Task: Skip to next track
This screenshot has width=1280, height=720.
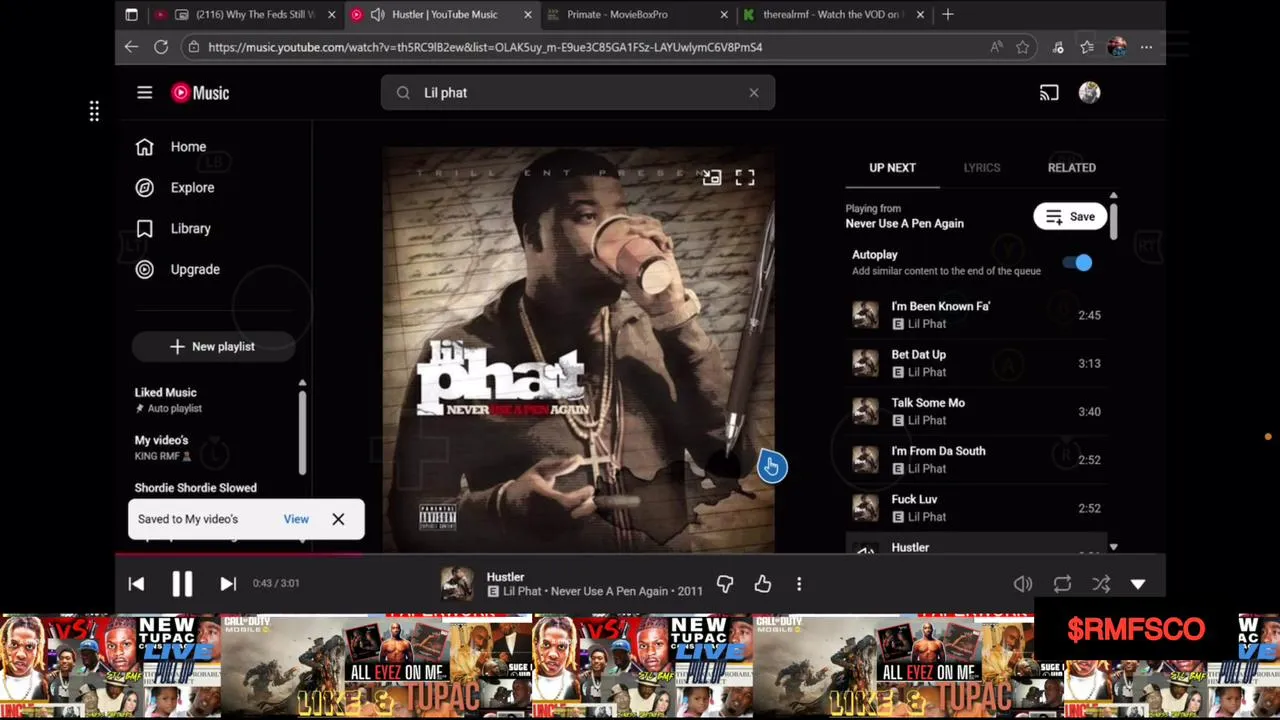Action: click(x=228, y=584)
